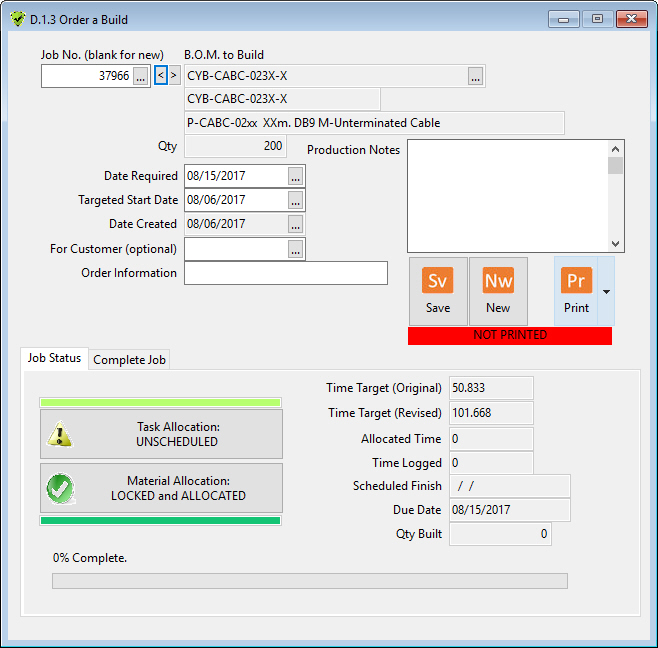Click the window title bar app icon
Viewport: 658px width, 648px height.
[17, 19]
